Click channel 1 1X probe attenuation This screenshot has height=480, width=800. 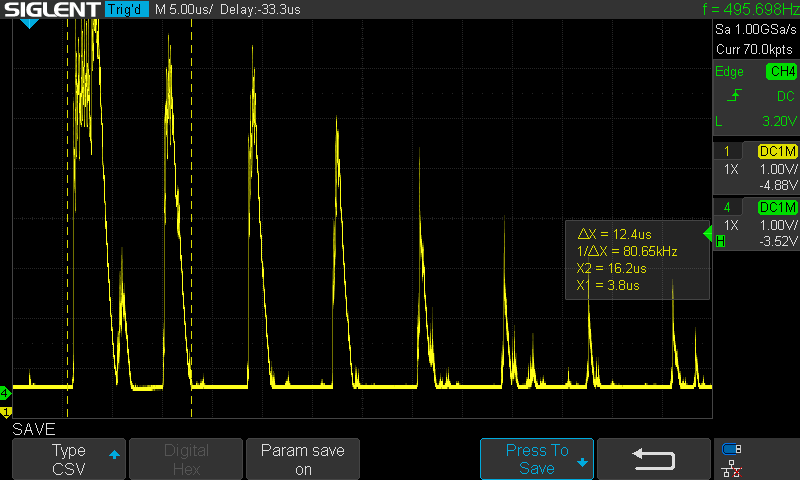(x=731, y=169)
